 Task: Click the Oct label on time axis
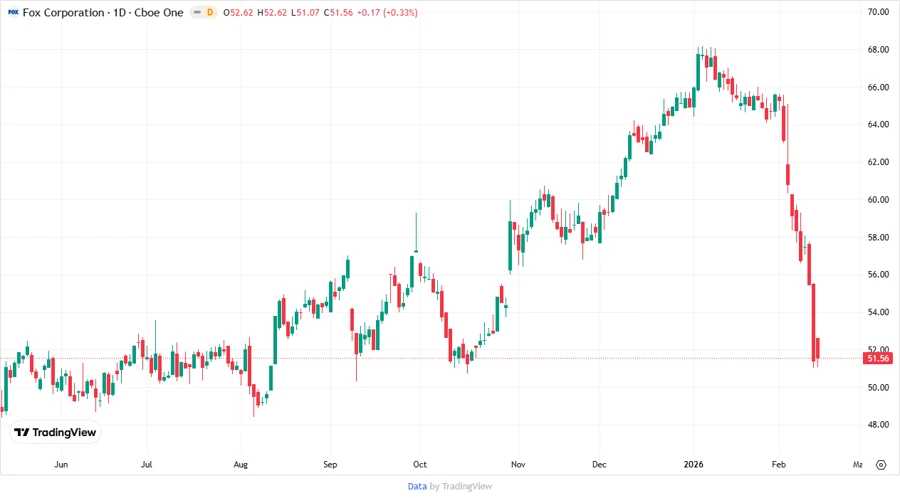pos(420,465)
